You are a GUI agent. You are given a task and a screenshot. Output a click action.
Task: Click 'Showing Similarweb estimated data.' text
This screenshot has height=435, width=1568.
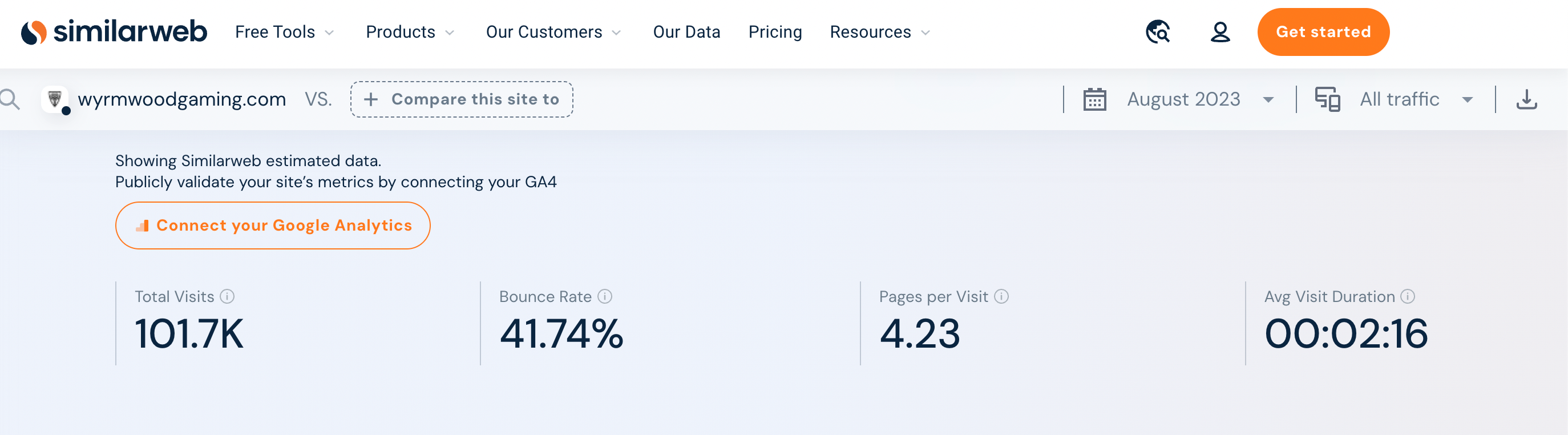[x=248, y=161]
